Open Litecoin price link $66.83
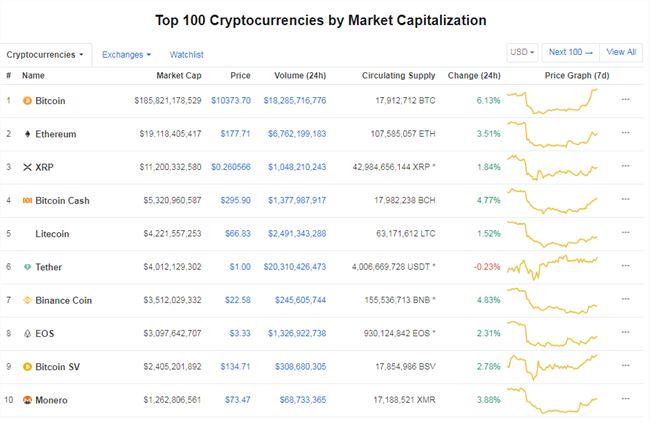The height and width of the screenshot is (422, 650). click(238, 234)
